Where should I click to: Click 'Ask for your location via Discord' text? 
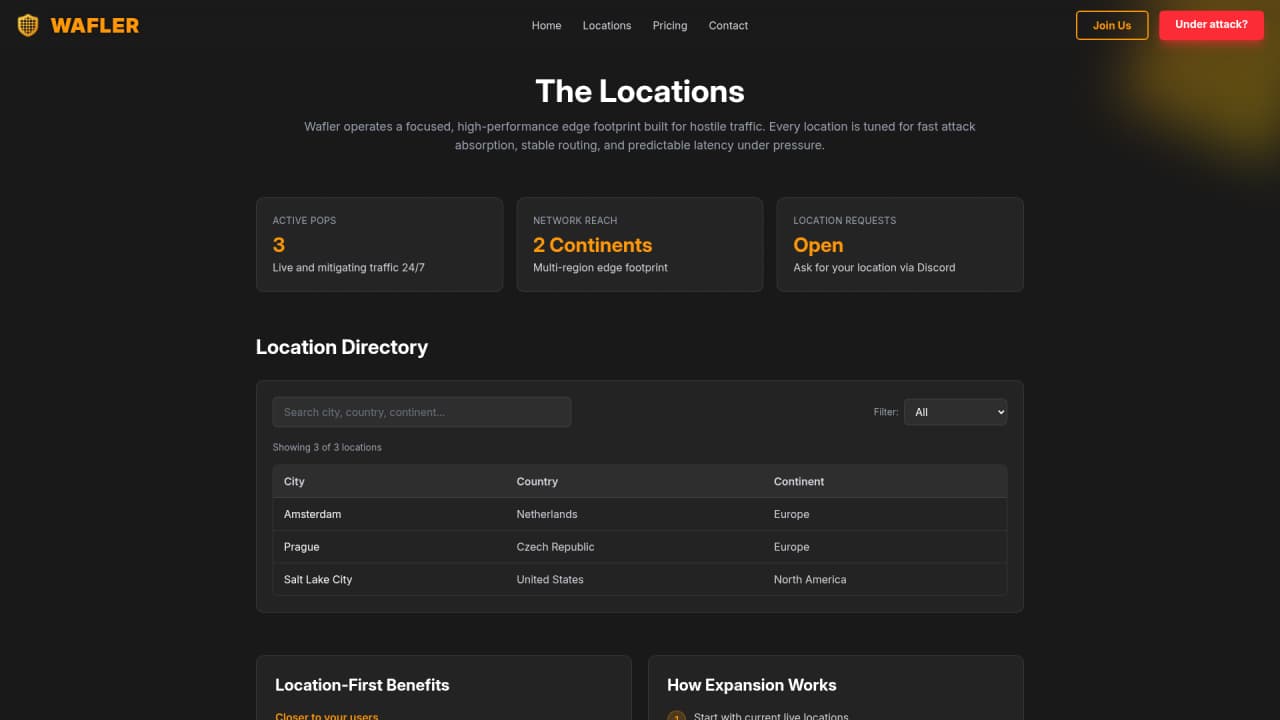(874, 268)
